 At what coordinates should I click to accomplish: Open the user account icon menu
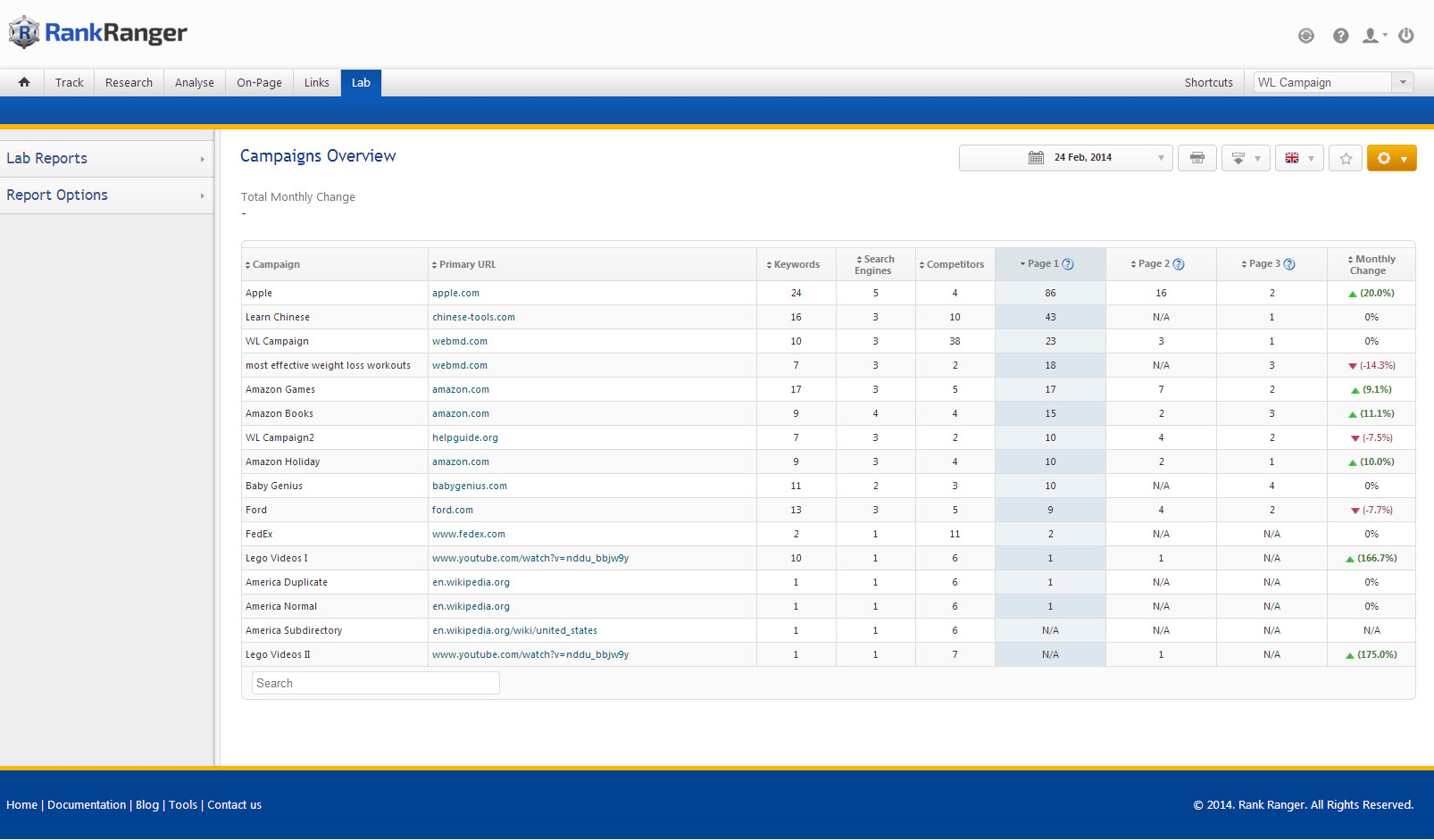1372,36
